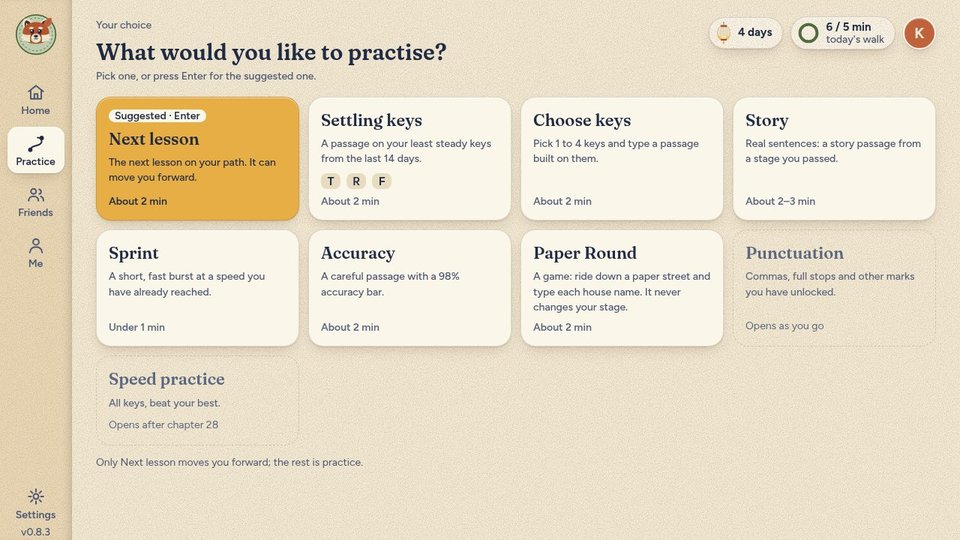Click the T key chip
The height and width of the screenshot is (540, 960).
(331, 181)
